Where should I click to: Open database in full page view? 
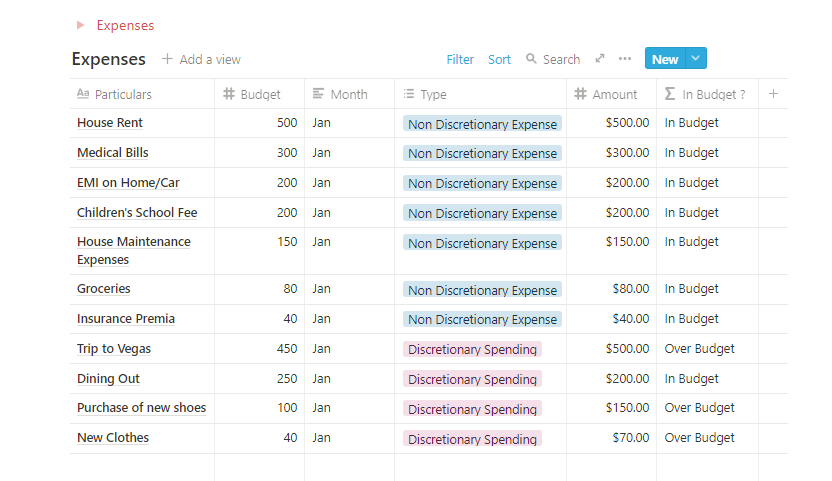click(600, 59)
